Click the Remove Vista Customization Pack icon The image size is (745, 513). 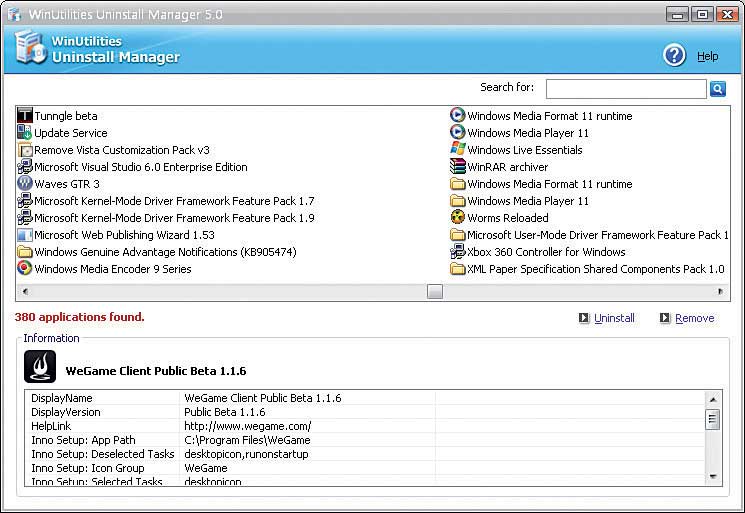coord(25,150)
